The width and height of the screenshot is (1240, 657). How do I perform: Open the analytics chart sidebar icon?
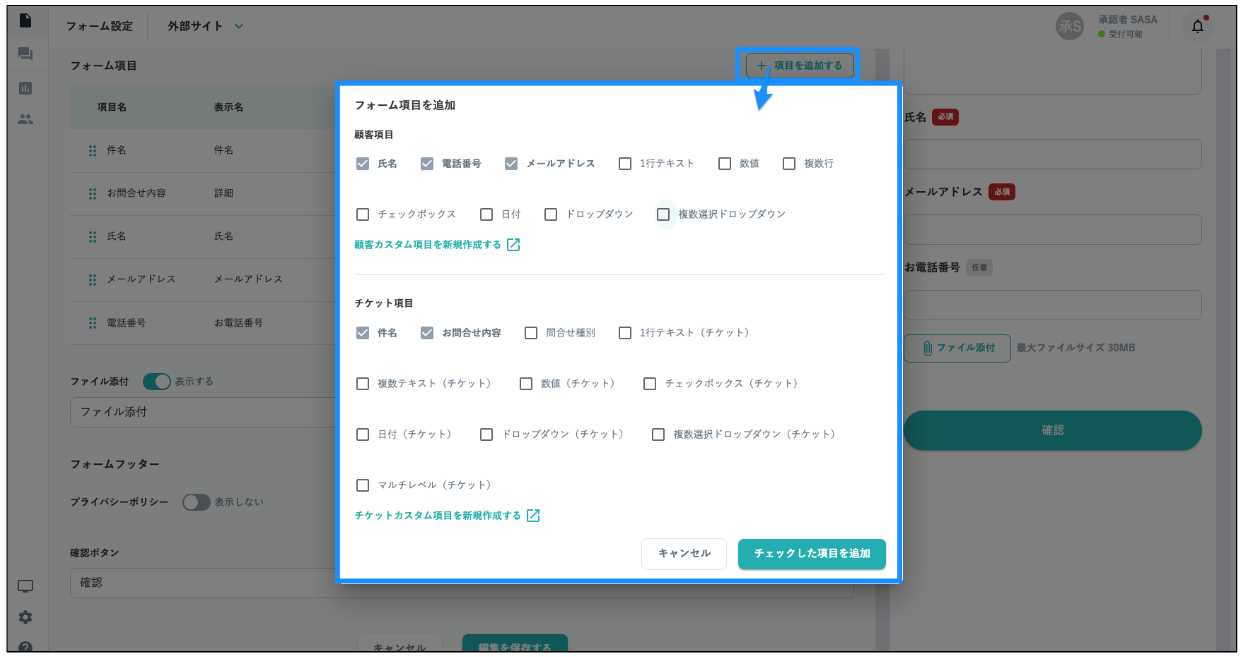pyautogui.click(x=26, y=87)
